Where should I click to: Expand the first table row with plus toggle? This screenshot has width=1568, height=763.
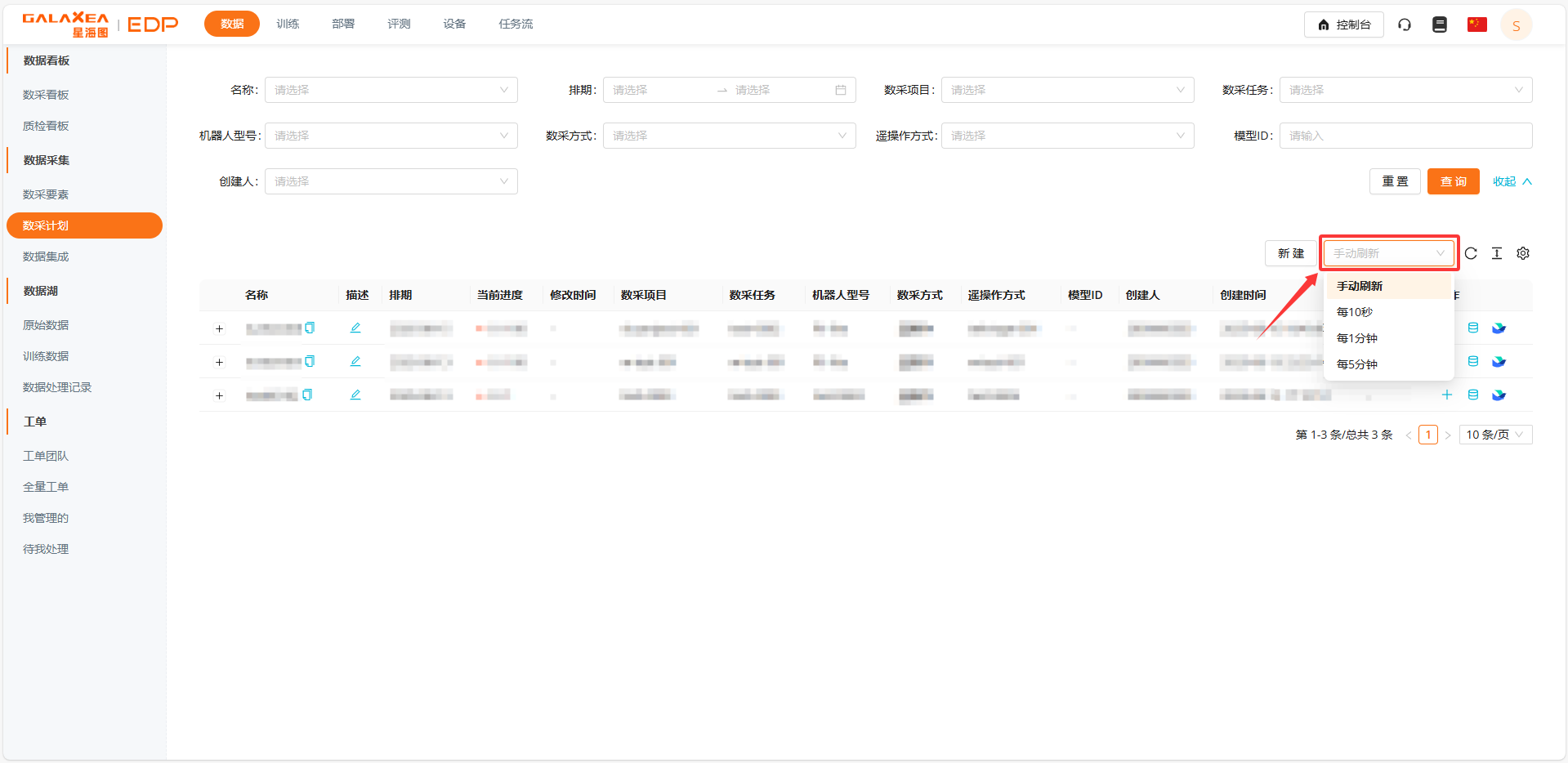click(x=219, y=329)
